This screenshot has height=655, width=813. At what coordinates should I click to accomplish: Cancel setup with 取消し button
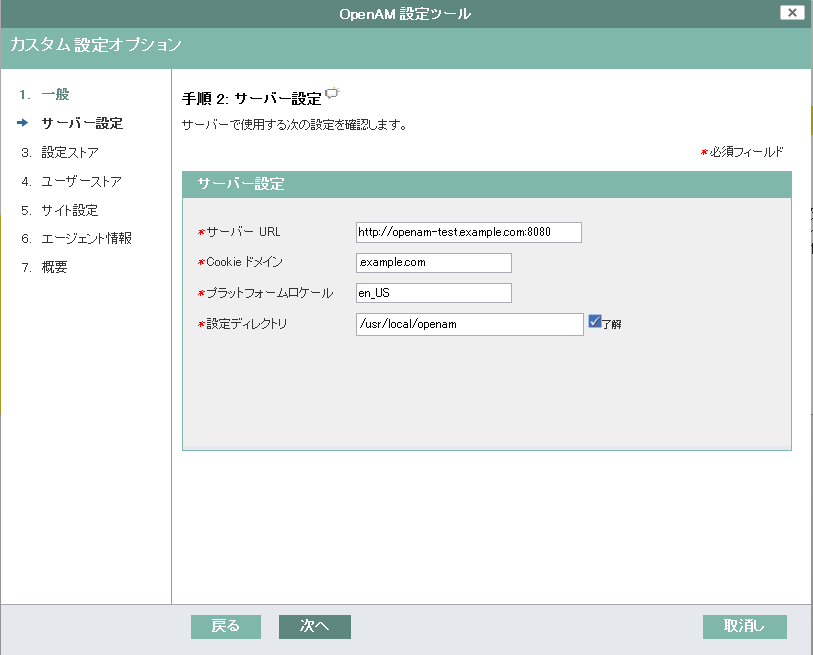[x=744, y=626]
